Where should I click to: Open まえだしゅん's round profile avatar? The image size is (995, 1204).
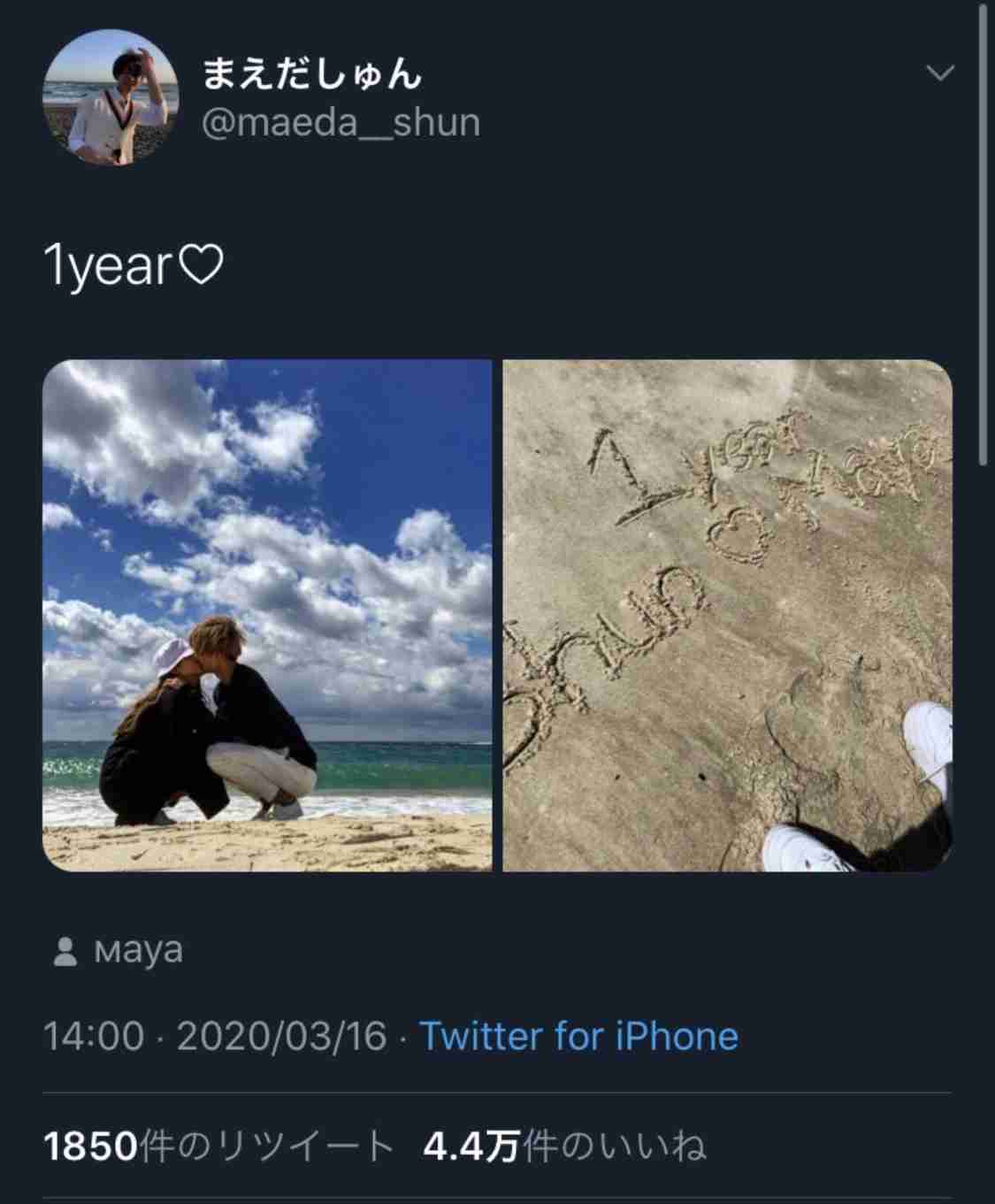tap(111, 99)
